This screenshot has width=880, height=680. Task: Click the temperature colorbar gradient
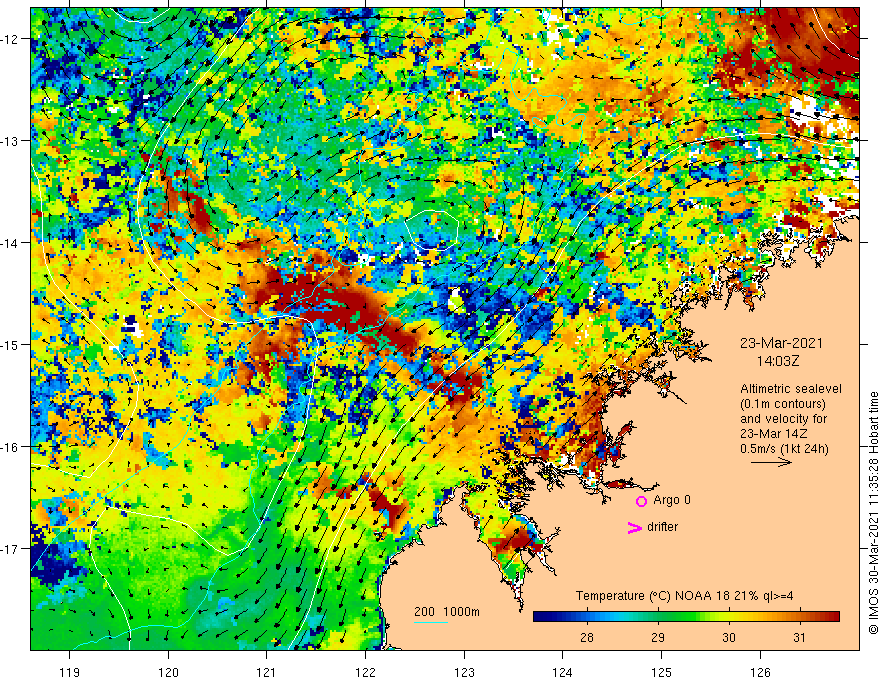pos(686,617)
